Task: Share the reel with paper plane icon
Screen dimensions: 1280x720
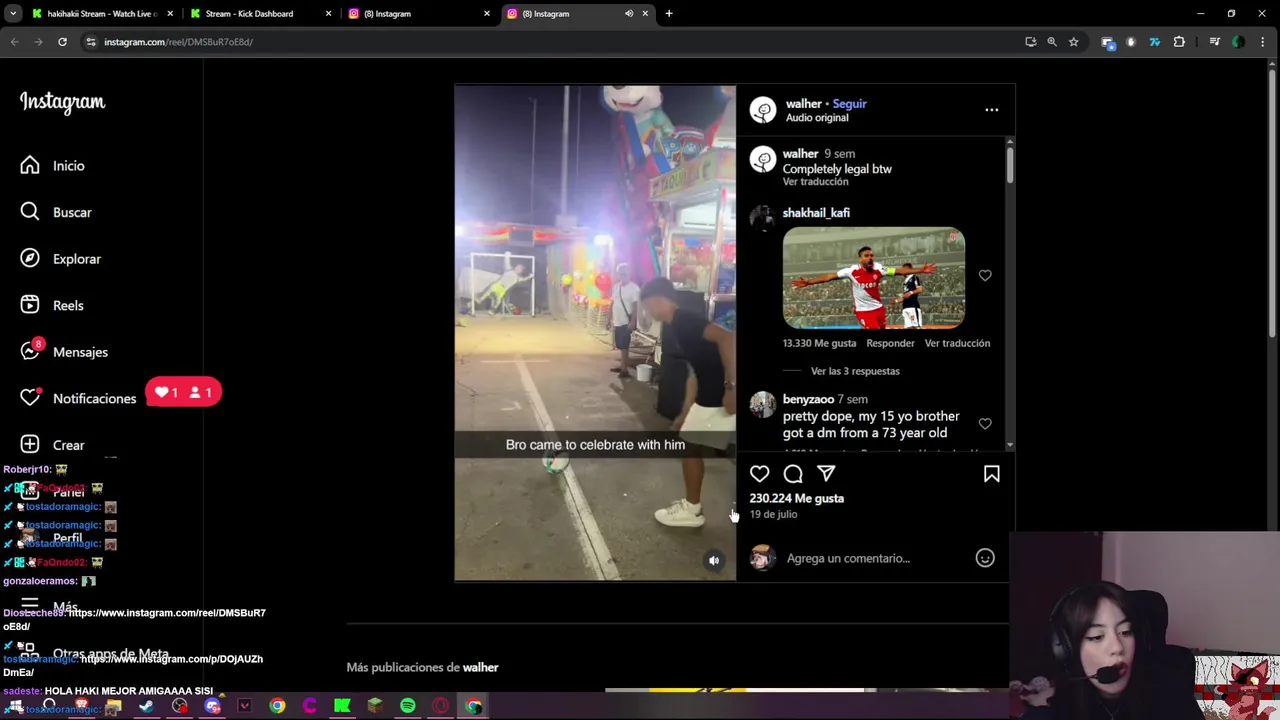Action: (x=826, y=474)
